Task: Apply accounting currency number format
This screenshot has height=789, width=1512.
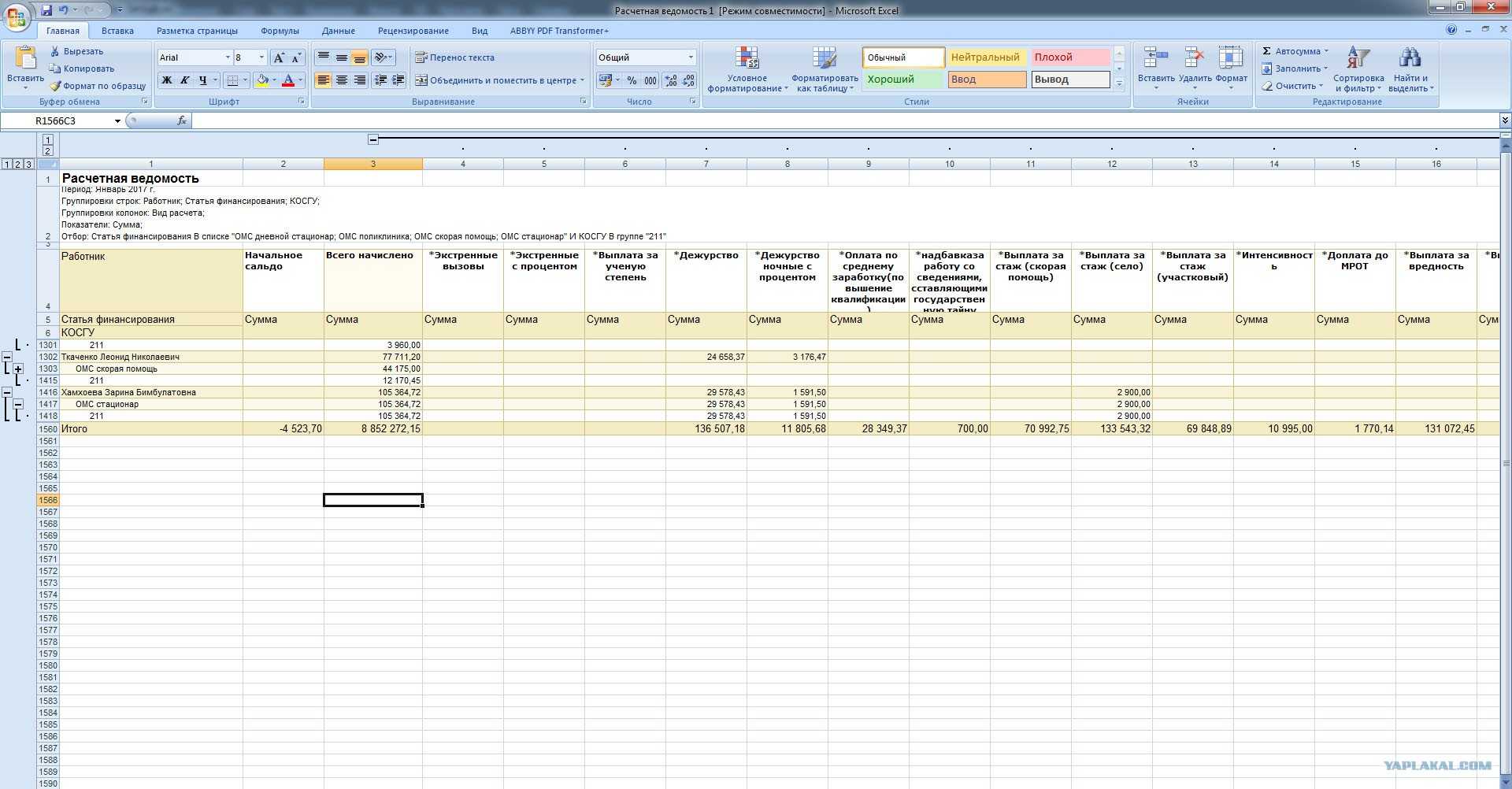Action: click(x=605, y=80)
